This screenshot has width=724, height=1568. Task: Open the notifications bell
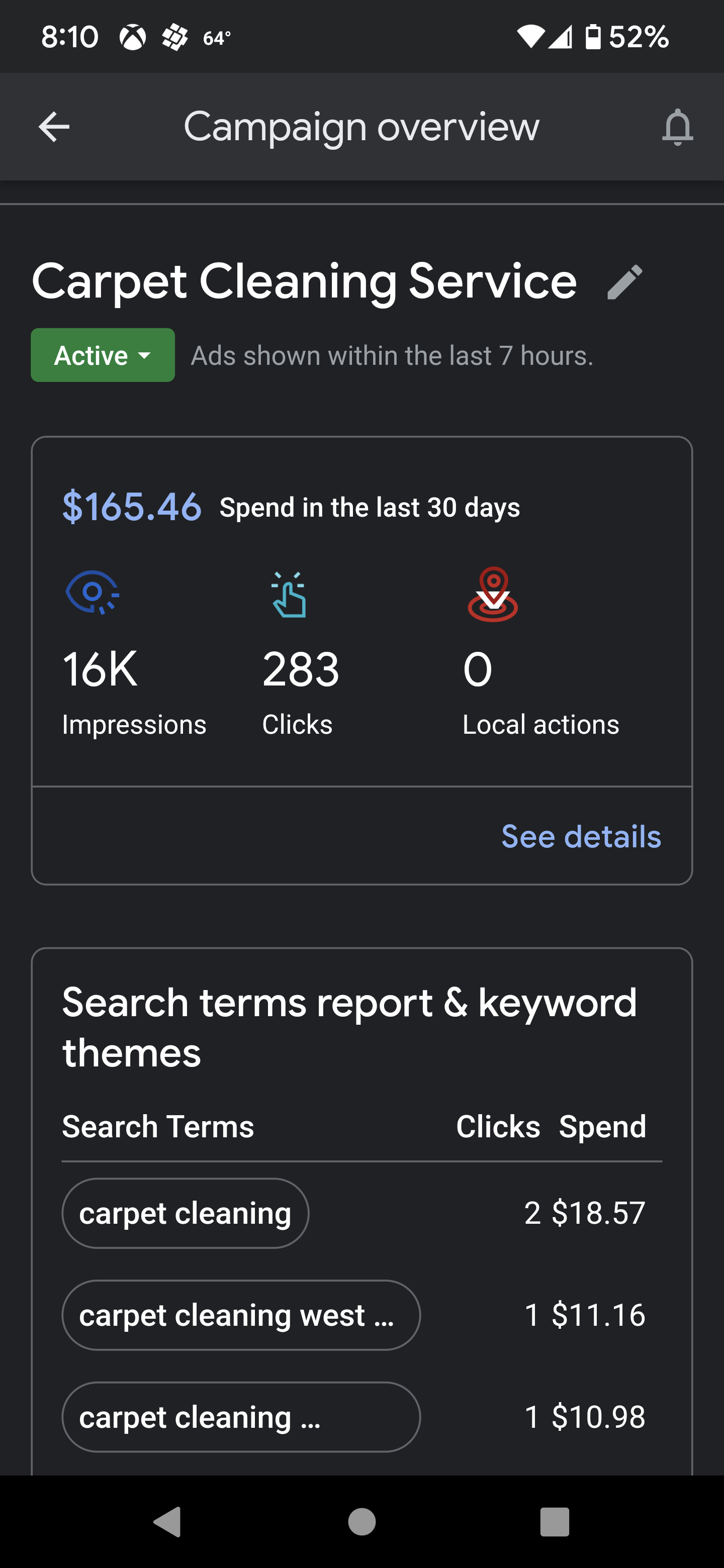[x=677, y=127]
